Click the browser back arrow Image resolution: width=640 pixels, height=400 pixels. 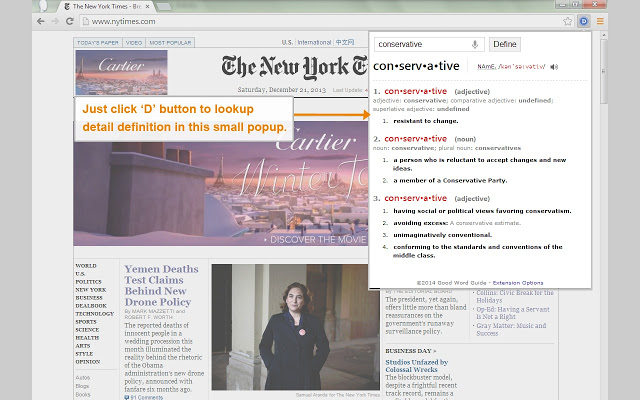[x=40, y=21]
